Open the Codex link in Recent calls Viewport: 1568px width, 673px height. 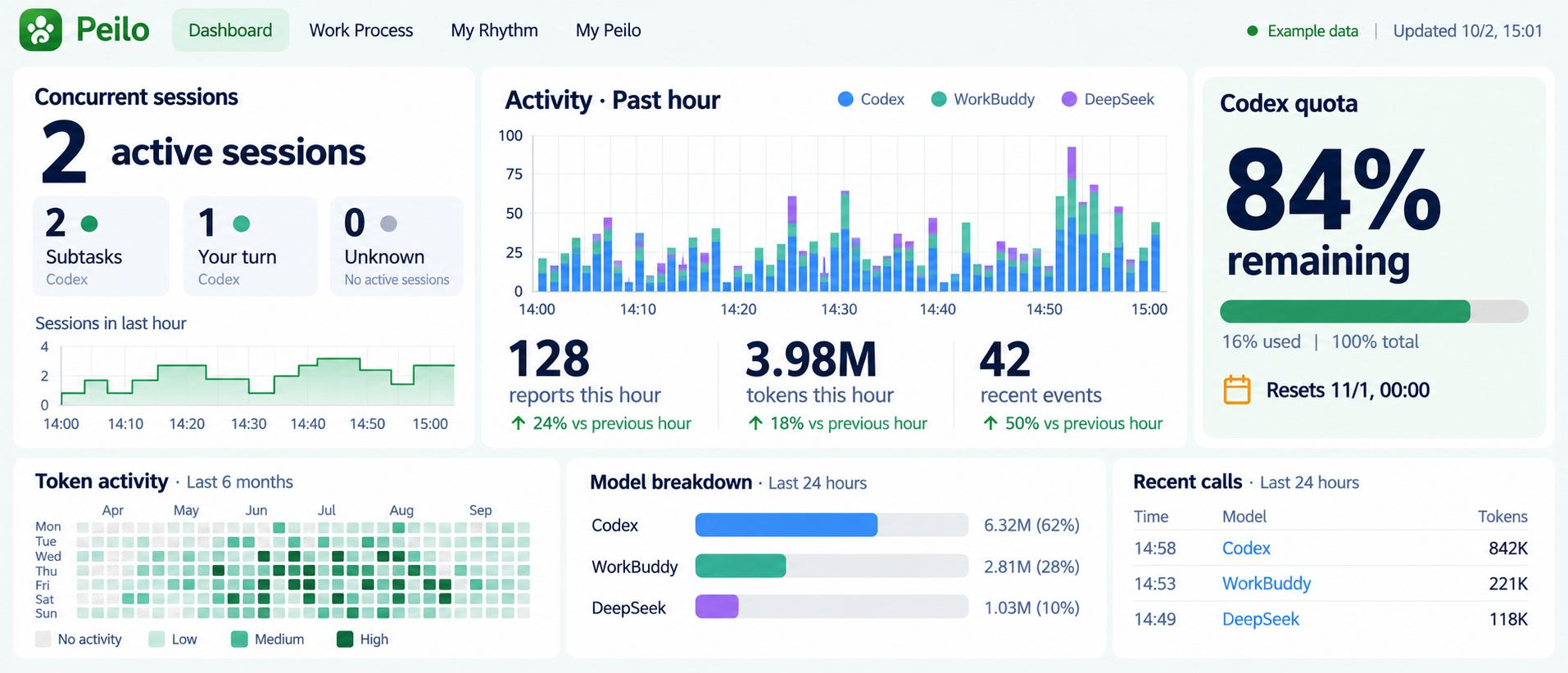1246,549
